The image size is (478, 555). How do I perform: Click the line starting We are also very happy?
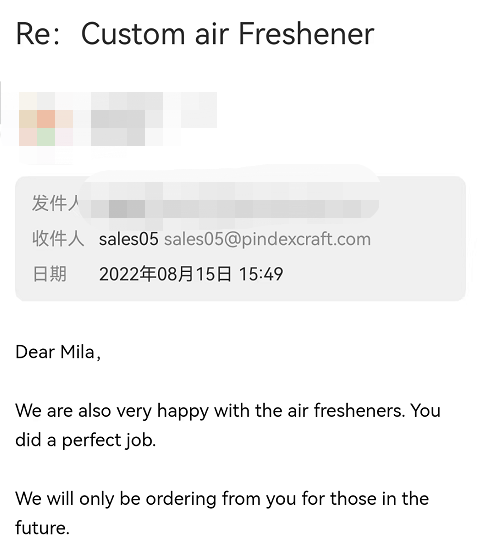pos(228,411)
